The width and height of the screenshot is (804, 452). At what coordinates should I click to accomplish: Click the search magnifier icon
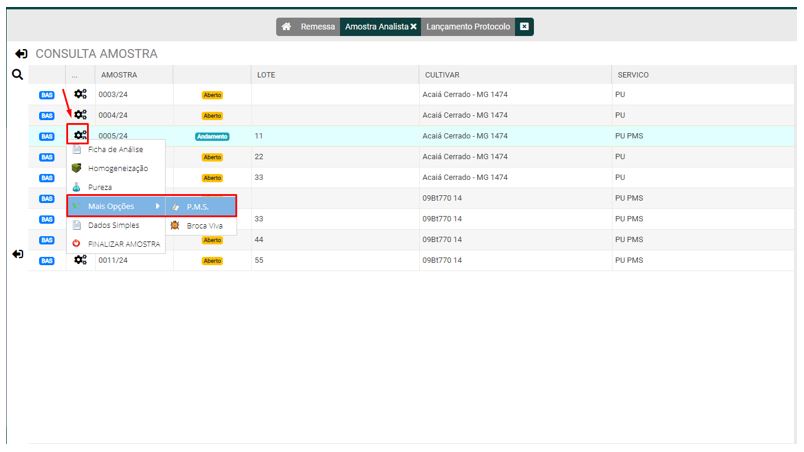tap(17, 74)
